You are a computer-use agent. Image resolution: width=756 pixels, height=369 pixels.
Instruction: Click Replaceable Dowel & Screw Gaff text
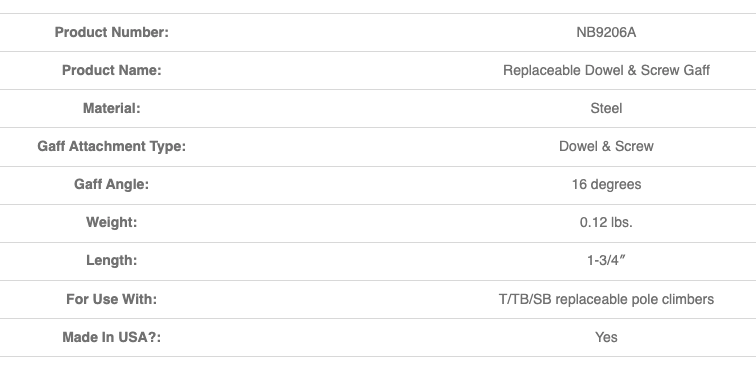tap(606, 70)
